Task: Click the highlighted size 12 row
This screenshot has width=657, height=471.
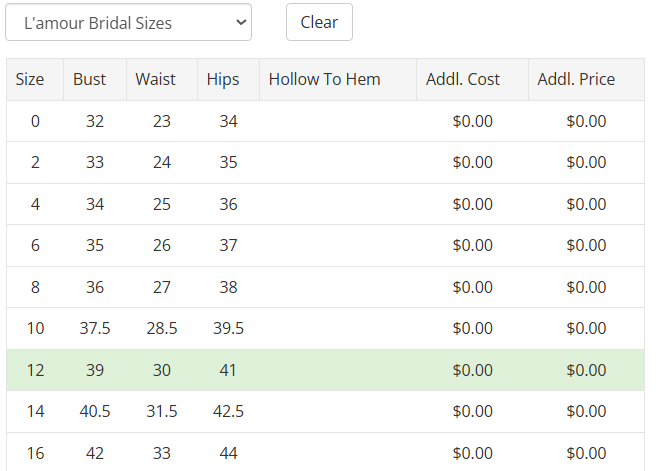Action: [325, 370]
